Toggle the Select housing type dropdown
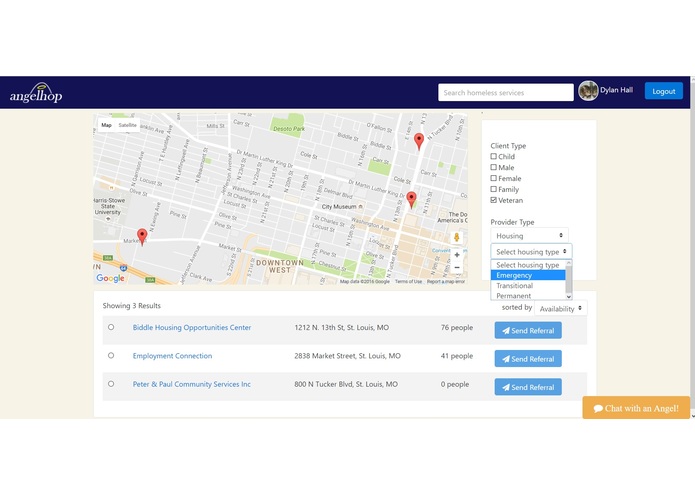The image size is (695, 494). pyautogui.click(x=531, y=252)
